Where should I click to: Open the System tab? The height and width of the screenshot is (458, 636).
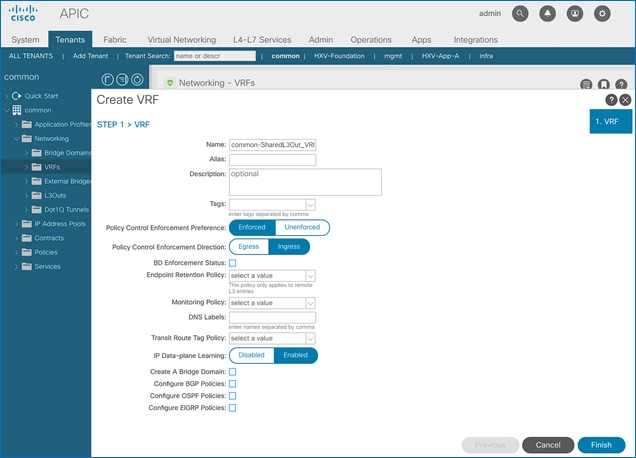point(25,40)
